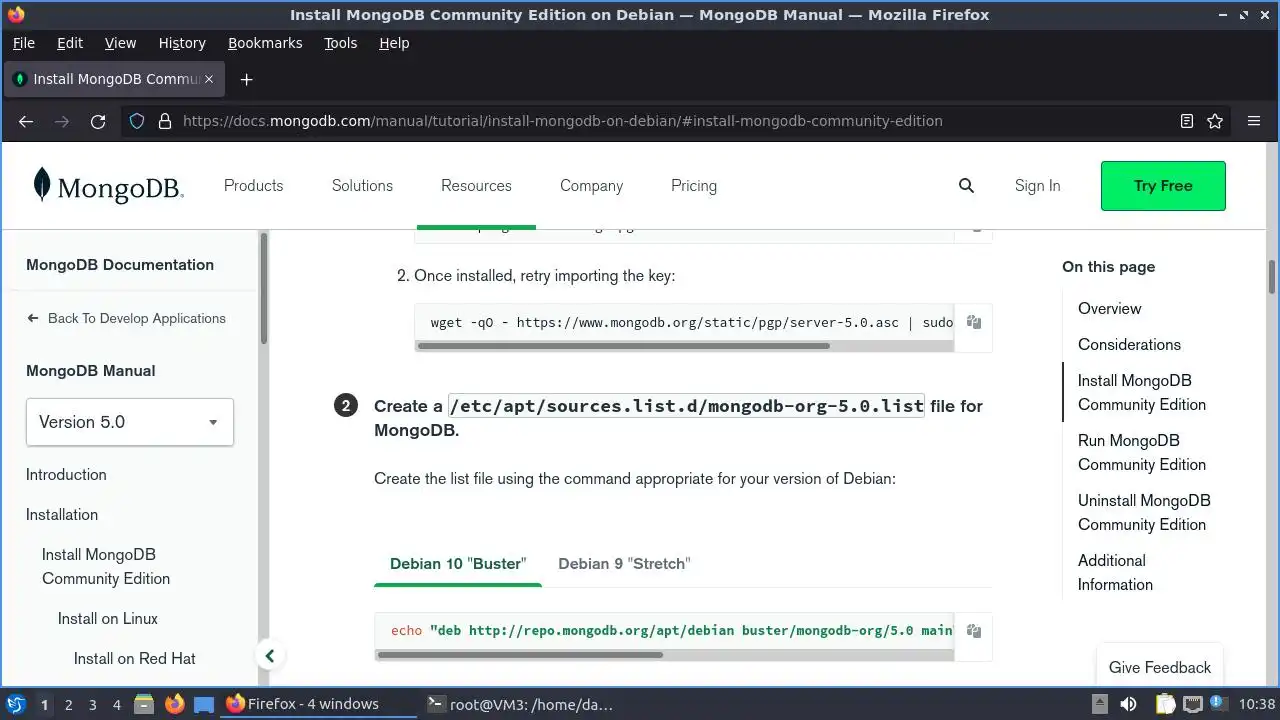Open the Version 5.0 dropdown
This screenshot has height=720, width=1280.
130,422
